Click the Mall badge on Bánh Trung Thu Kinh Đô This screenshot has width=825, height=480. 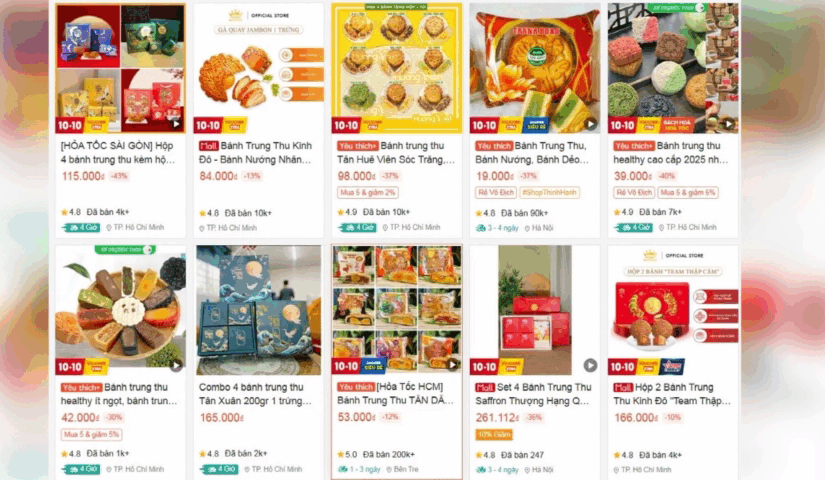(208, 146)
